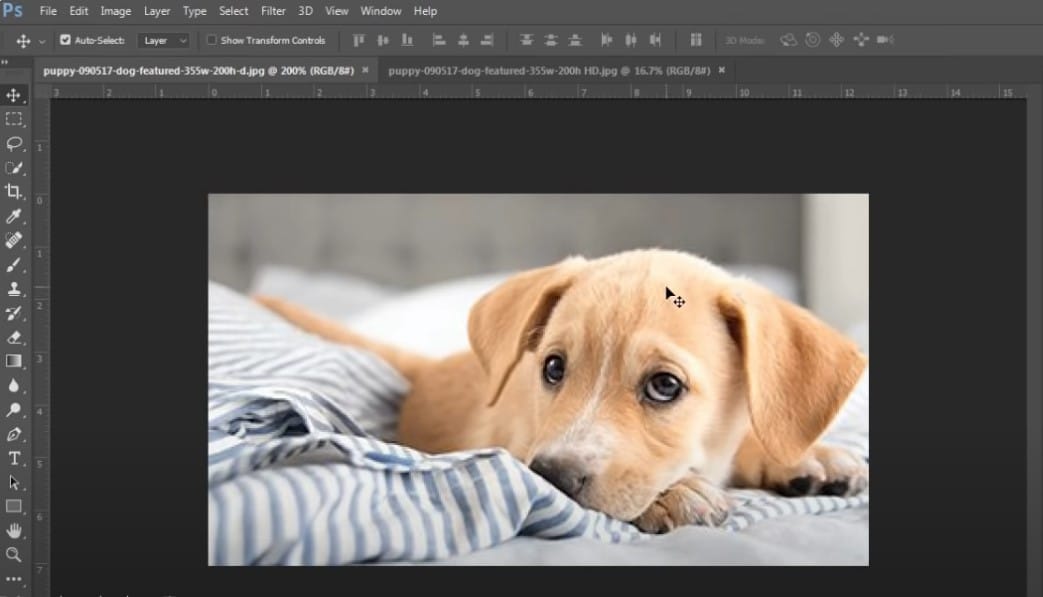The width and height of the screenshot is (1043, 597).
Task: Click Align Bottom Edges icon
Action: [407, 41]
